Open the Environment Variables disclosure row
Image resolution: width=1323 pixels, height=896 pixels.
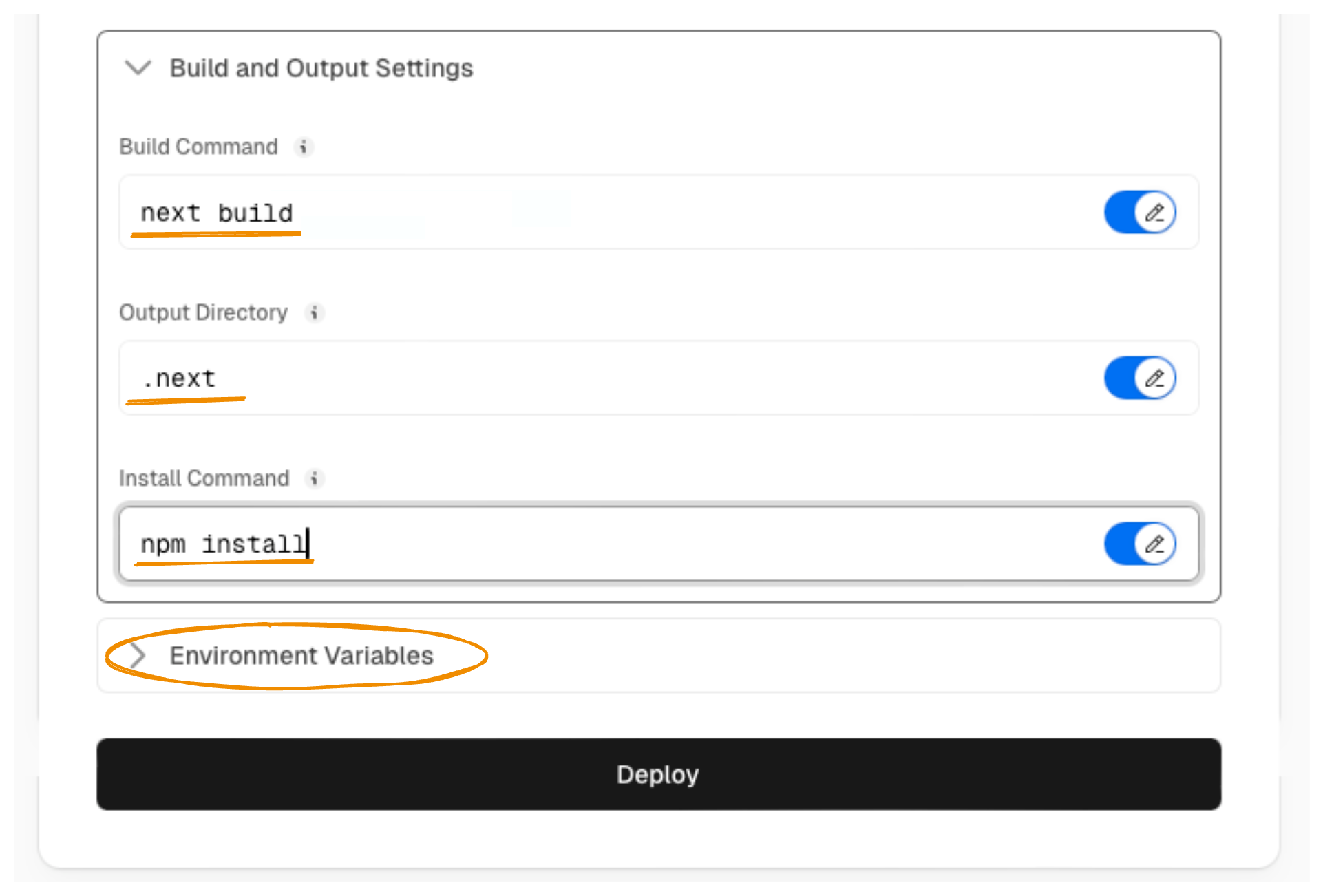301,656
